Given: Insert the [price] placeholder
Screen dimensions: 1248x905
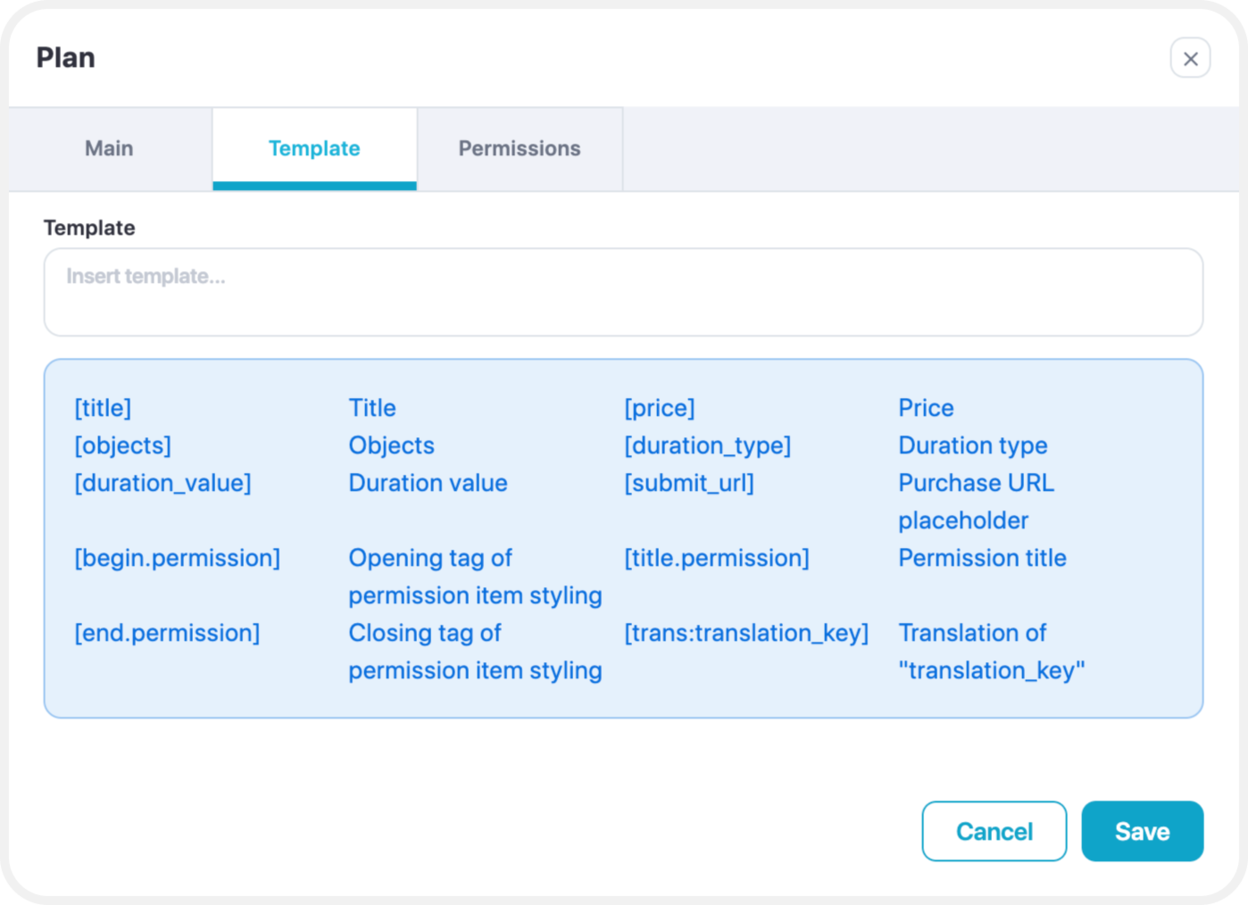Looking at the screenshot, I should 659,408.
